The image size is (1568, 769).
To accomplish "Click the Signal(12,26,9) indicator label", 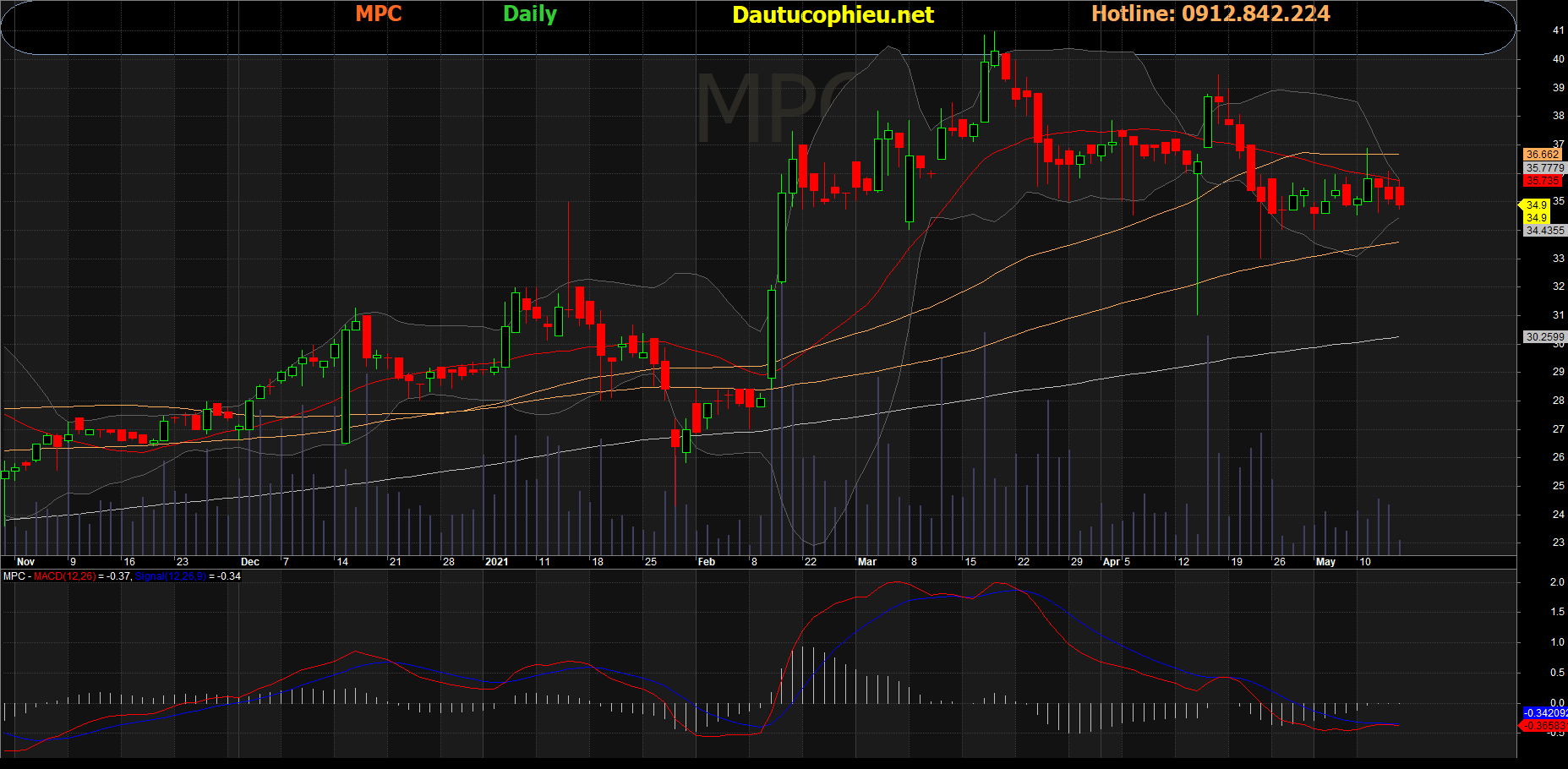I will pyautogui.click(x=170, y=576).
